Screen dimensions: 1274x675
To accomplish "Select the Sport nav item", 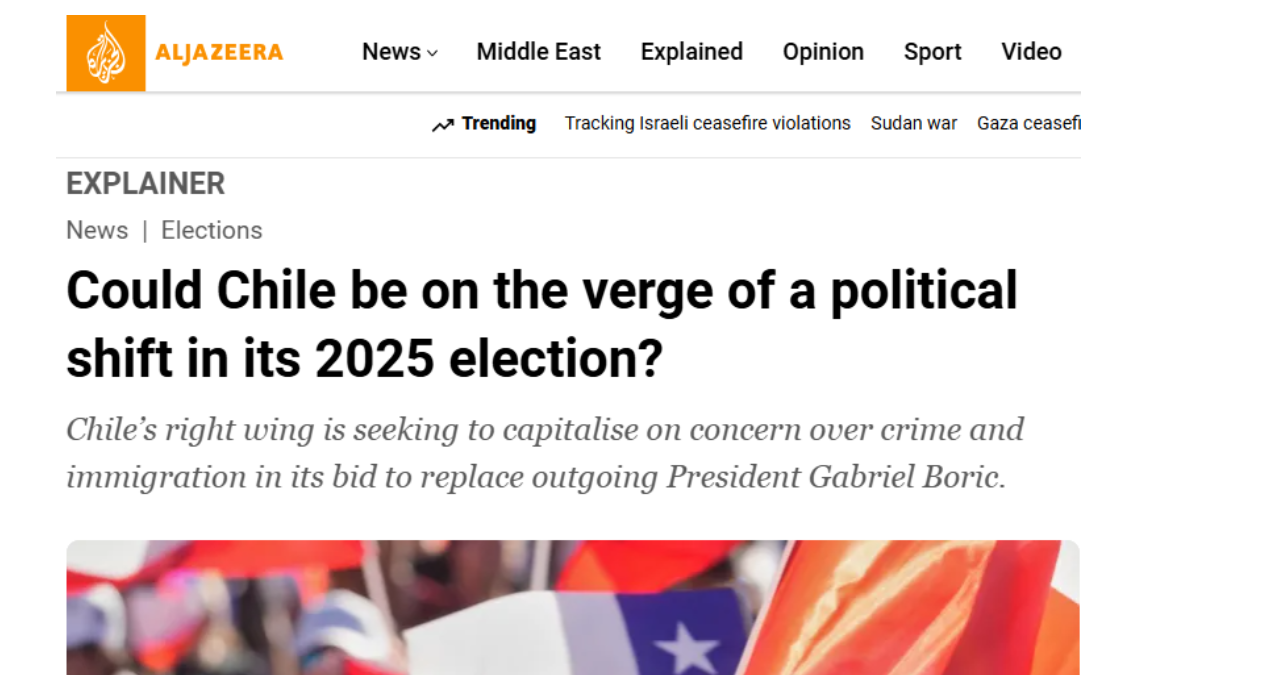I will 932,52.
